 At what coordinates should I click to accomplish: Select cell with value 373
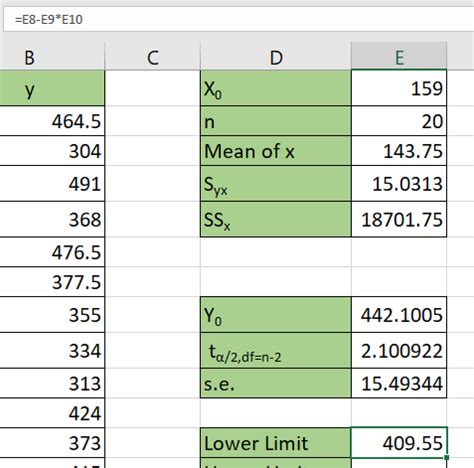pos(52,443)
